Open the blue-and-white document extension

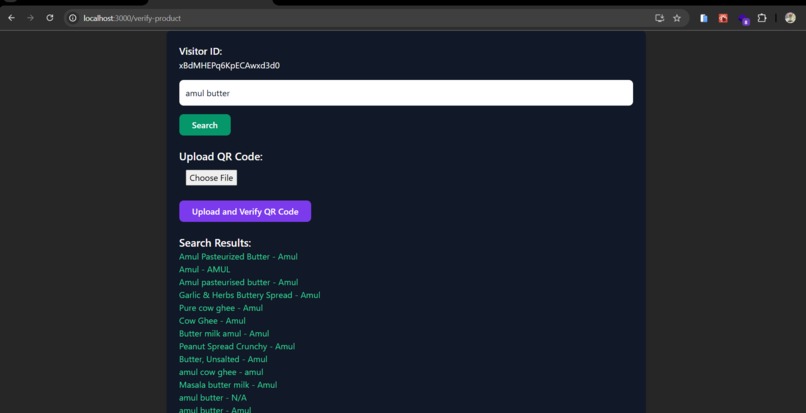(x=704, y=19)
